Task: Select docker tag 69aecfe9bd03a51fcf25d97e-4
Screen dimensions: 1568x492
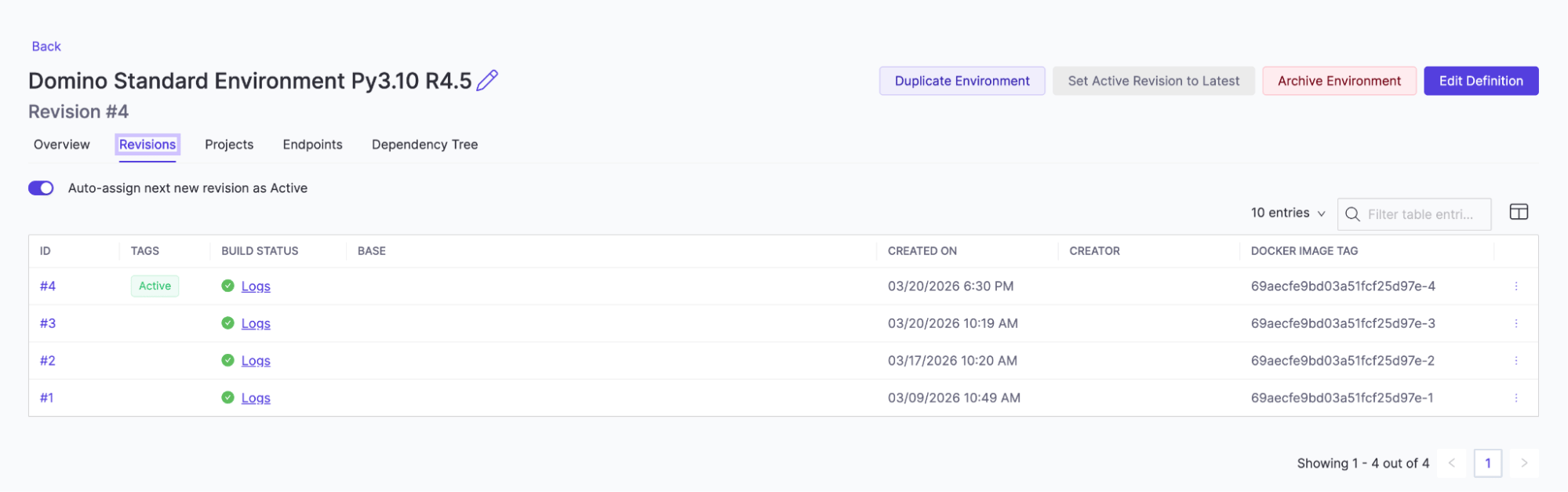Action: 1343,286
